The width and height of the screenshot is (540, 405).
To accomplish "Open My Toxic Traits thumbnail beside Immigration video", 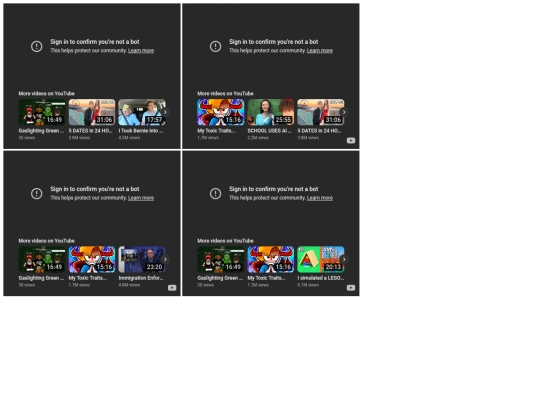I will click(92, 259).
